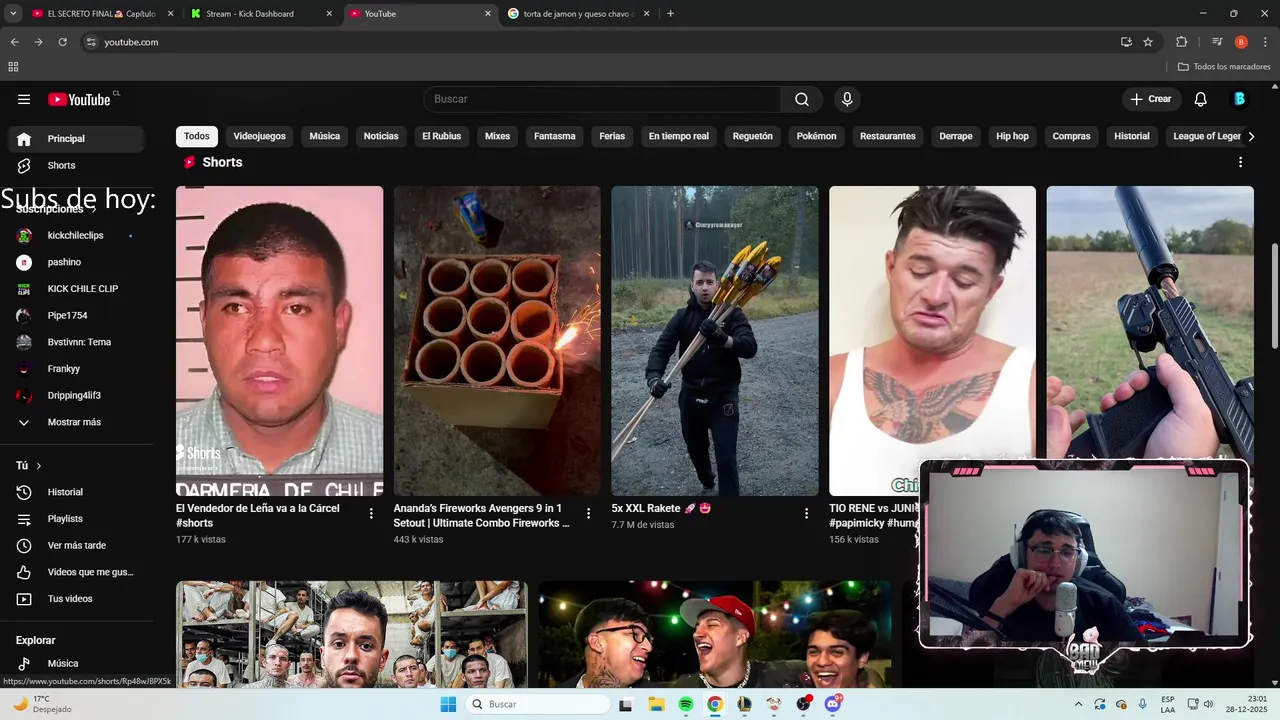The image size is (1280, 720).
Task: Select the Reguetón filter chip
Action: click(753, 136)
